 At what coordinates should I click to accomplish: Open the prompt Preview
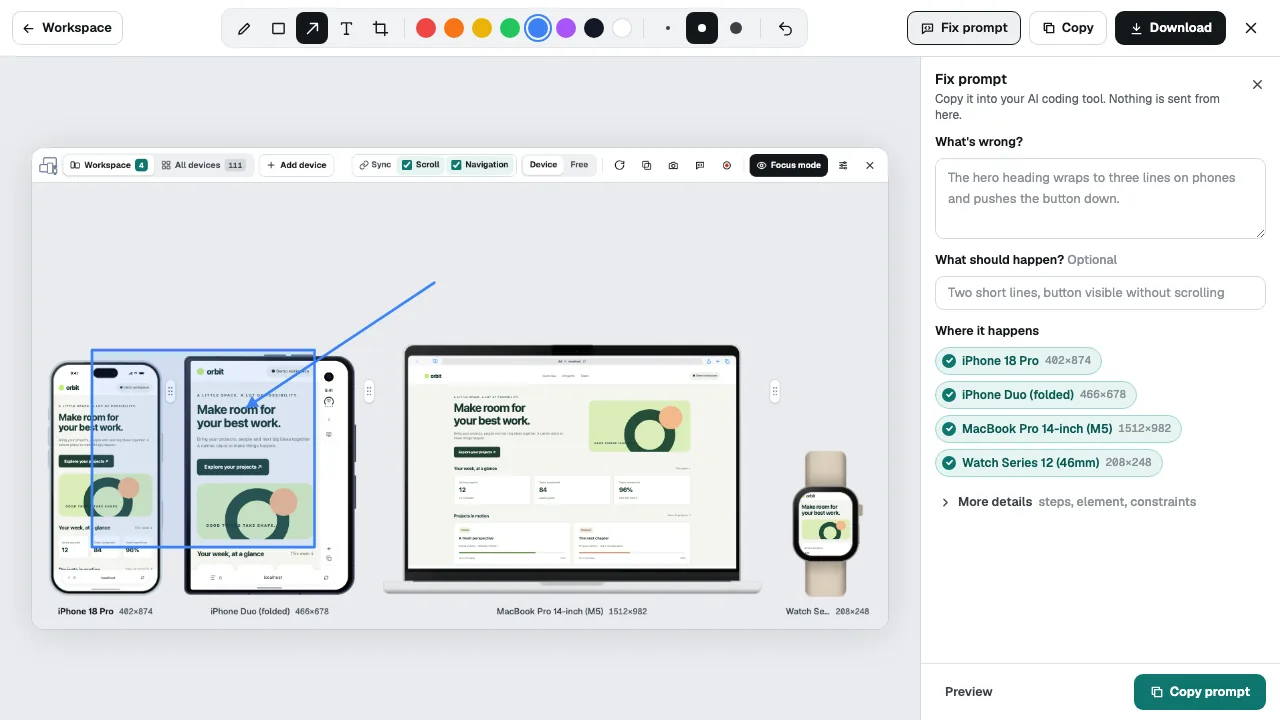pos(969,692)
